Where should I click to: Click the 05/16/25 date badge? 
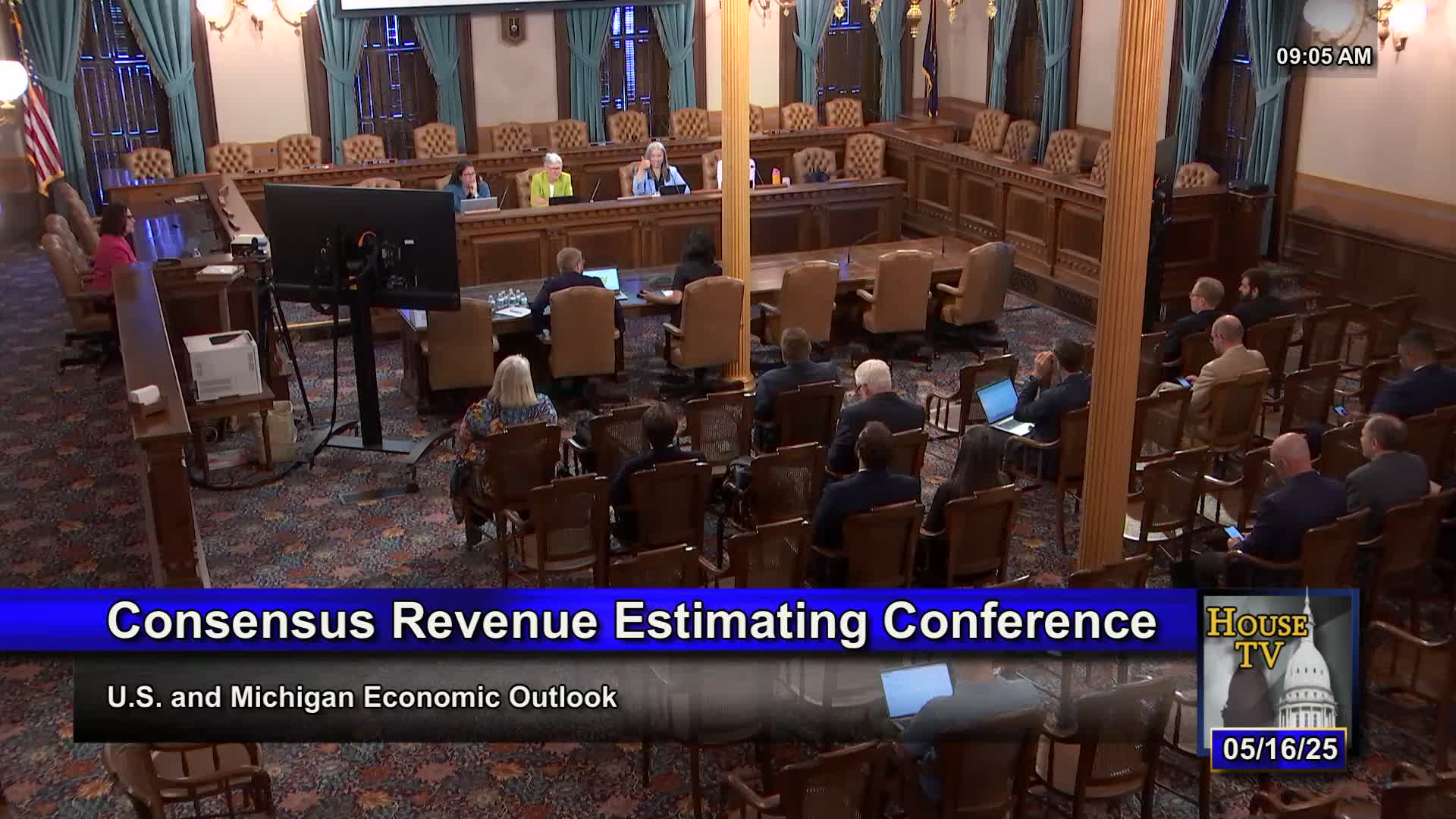click(x=1279, y=749)
